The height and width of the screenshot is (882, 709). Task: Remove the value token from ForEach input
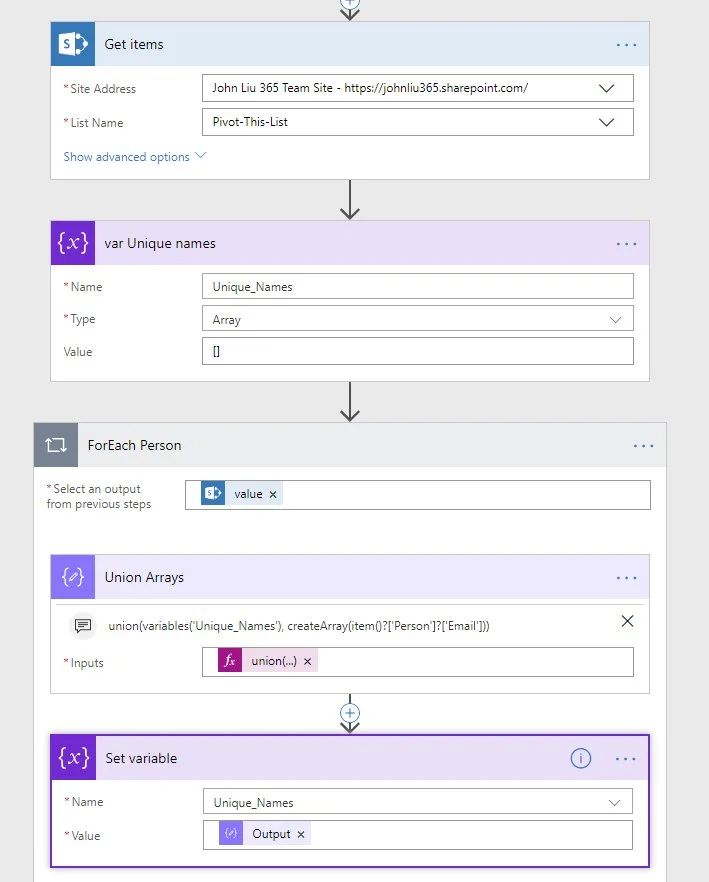point(273,494)
